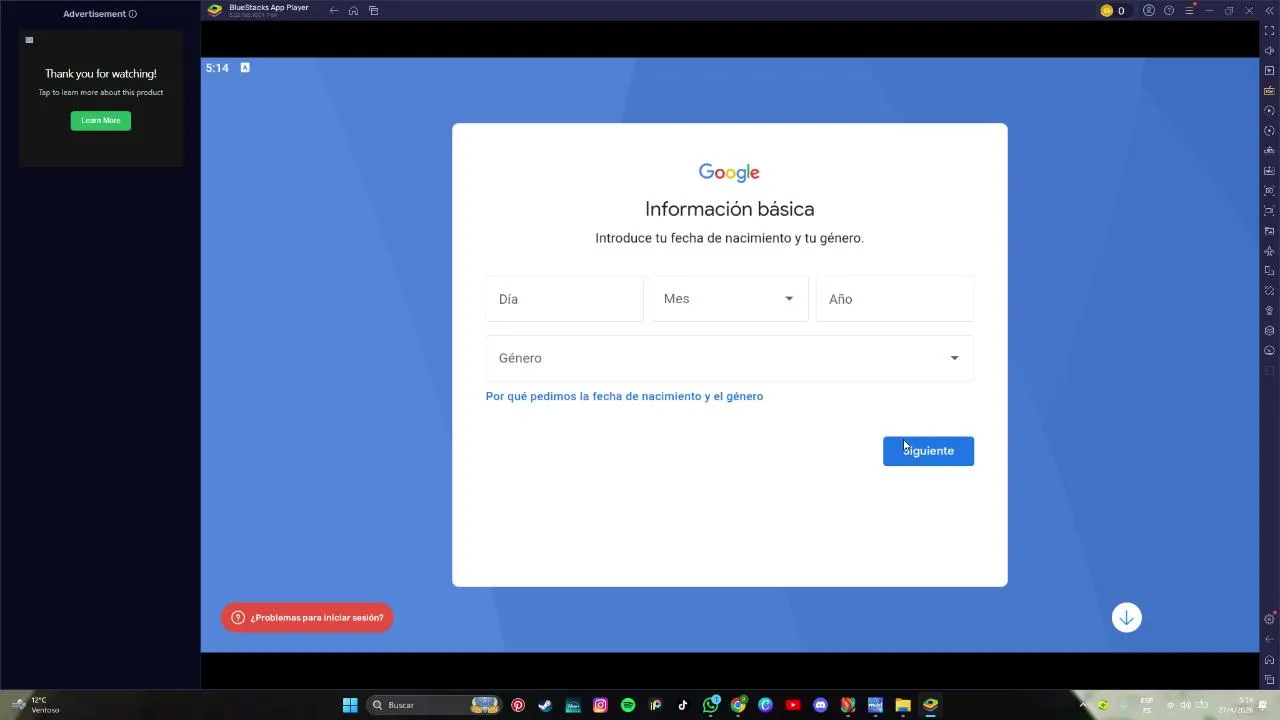Expand the Género dropdown
This screenshot has height=720, width=1280.
click(x=729, y=358)
